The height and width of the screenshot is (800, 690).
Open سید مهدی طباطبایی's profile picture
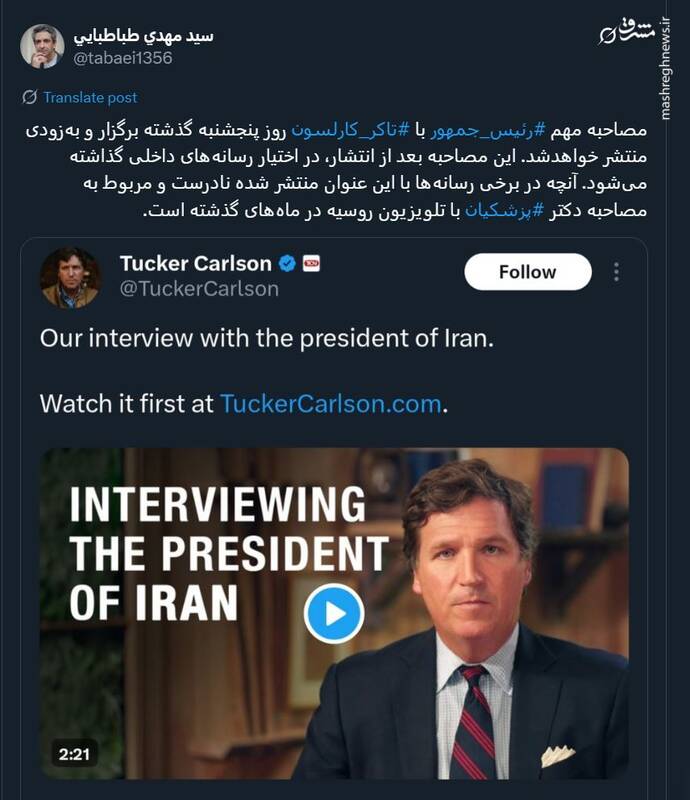[x=42, y=47]
